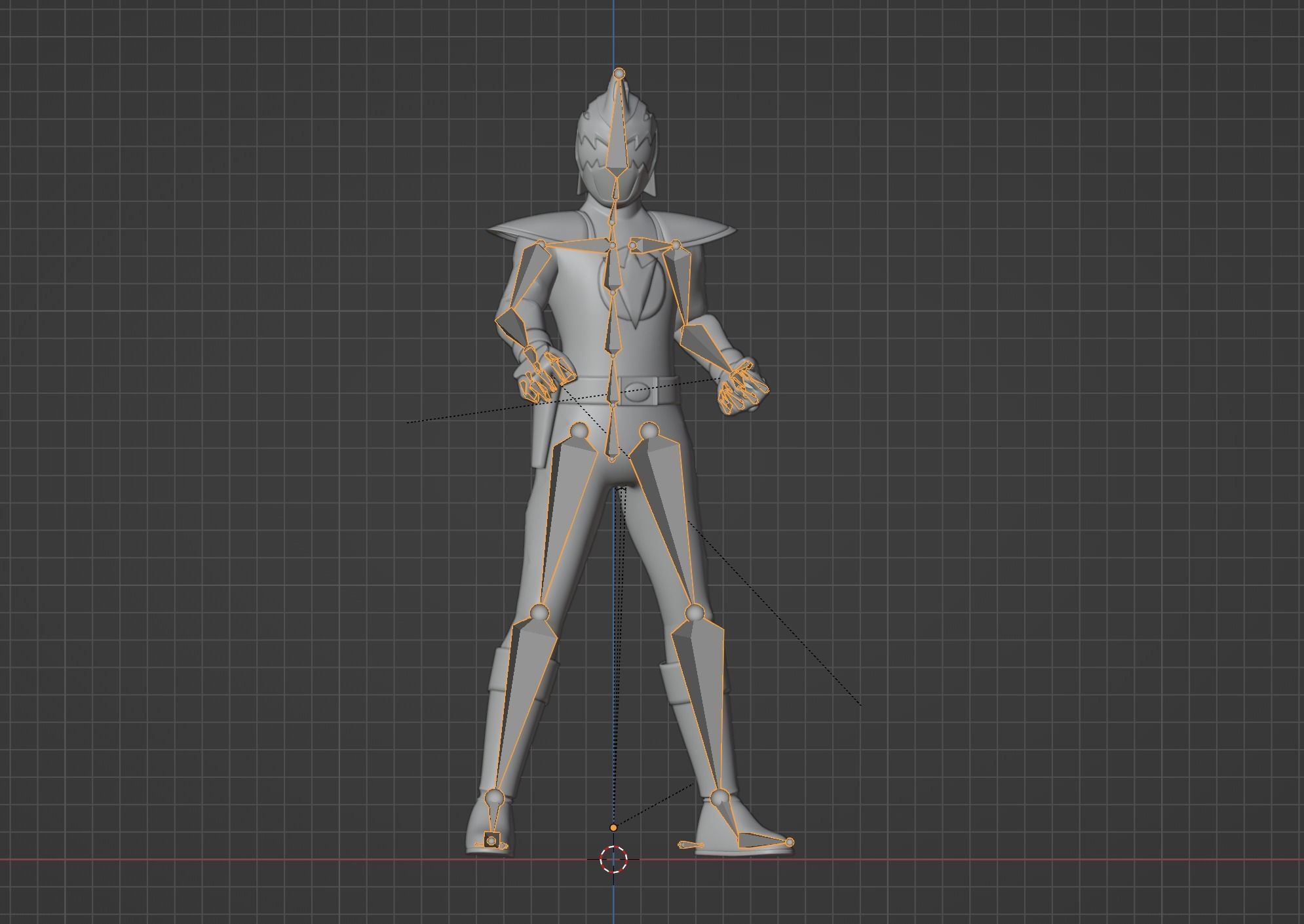Select the short shoulder bone opposite the holster
Image resolution: width=1304 pixels, height=924 pixels.
(x=653, y=246)
